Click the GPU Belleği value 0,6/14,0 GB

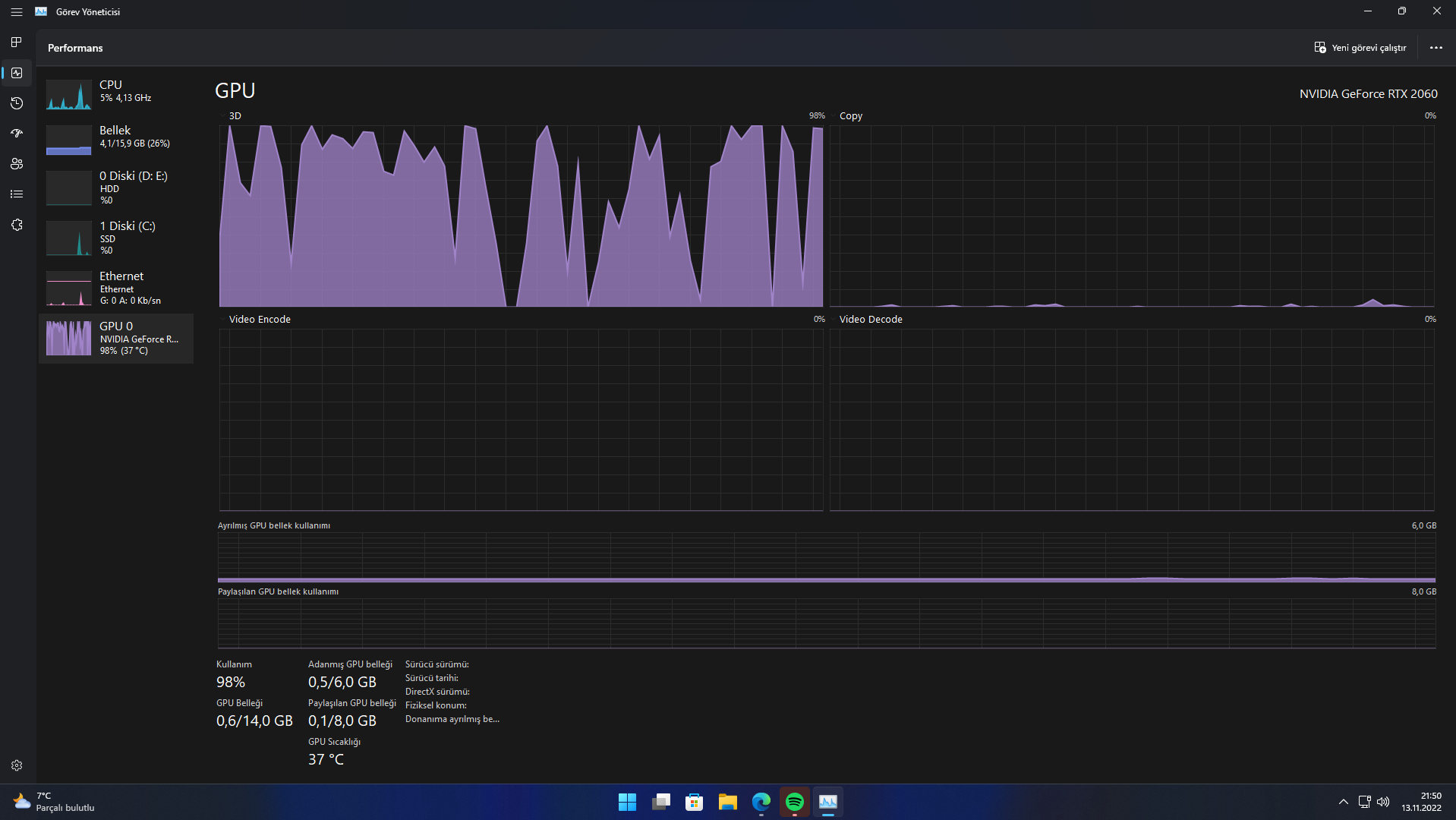tap(254, 721)
